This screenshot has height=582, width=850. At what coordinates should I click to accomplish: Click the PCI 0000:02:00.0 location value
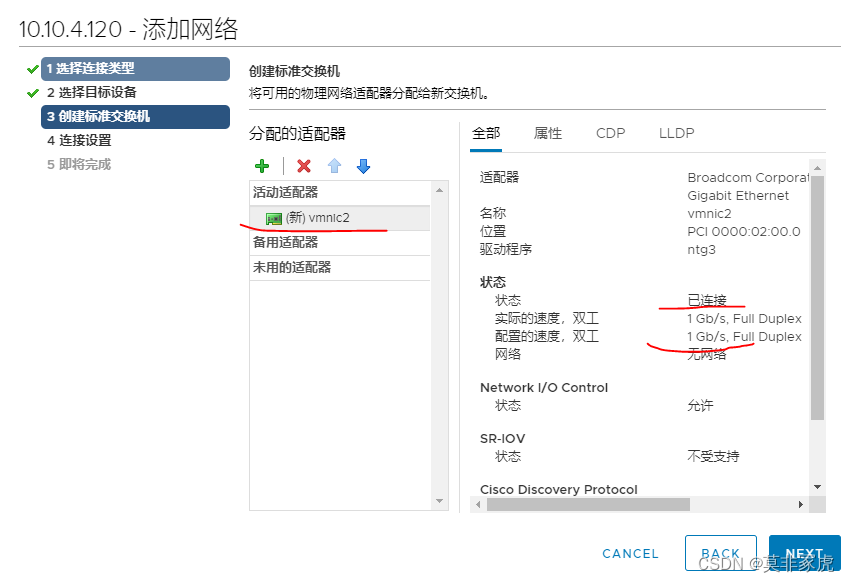(744, 231)
